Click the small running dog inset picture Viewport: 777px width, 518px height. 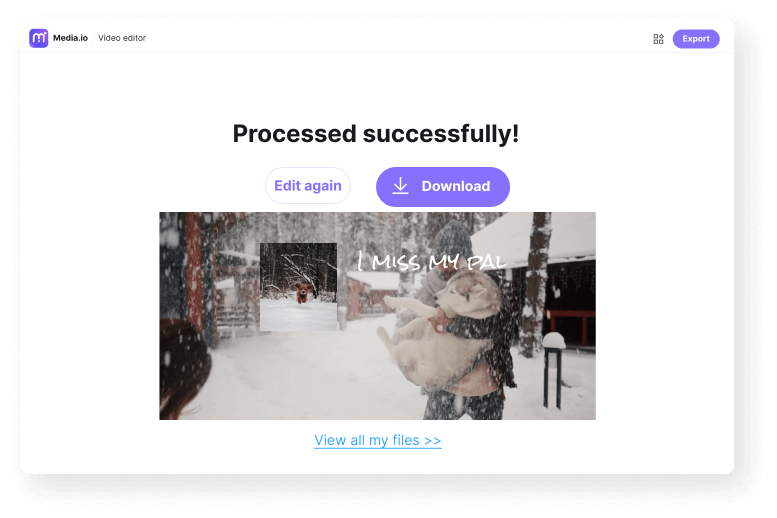pos(298,287)
